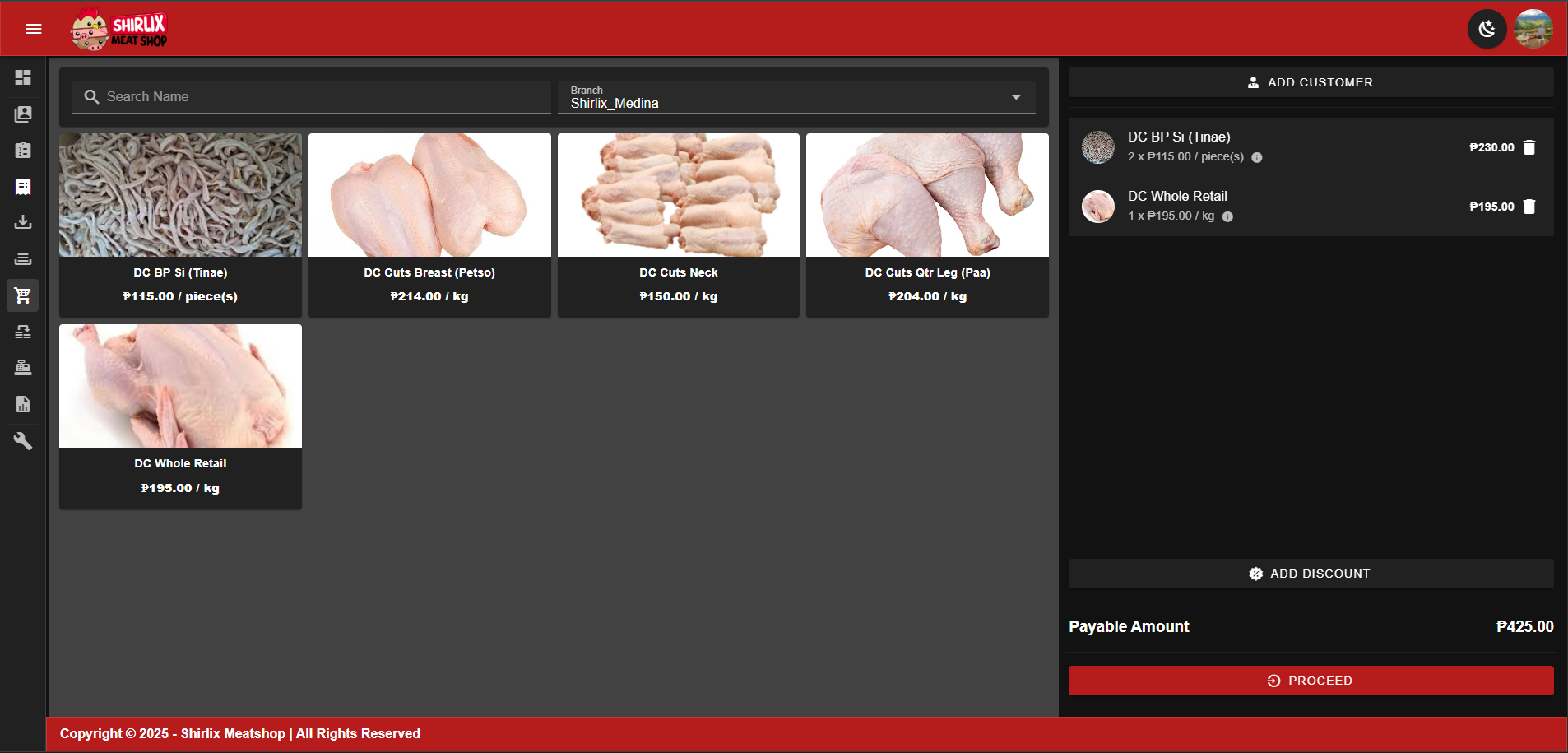Delete DC BP Si (Tinae) from cart
The height and width of the screenshot is (753, 1568).
tap(1529, 147)
